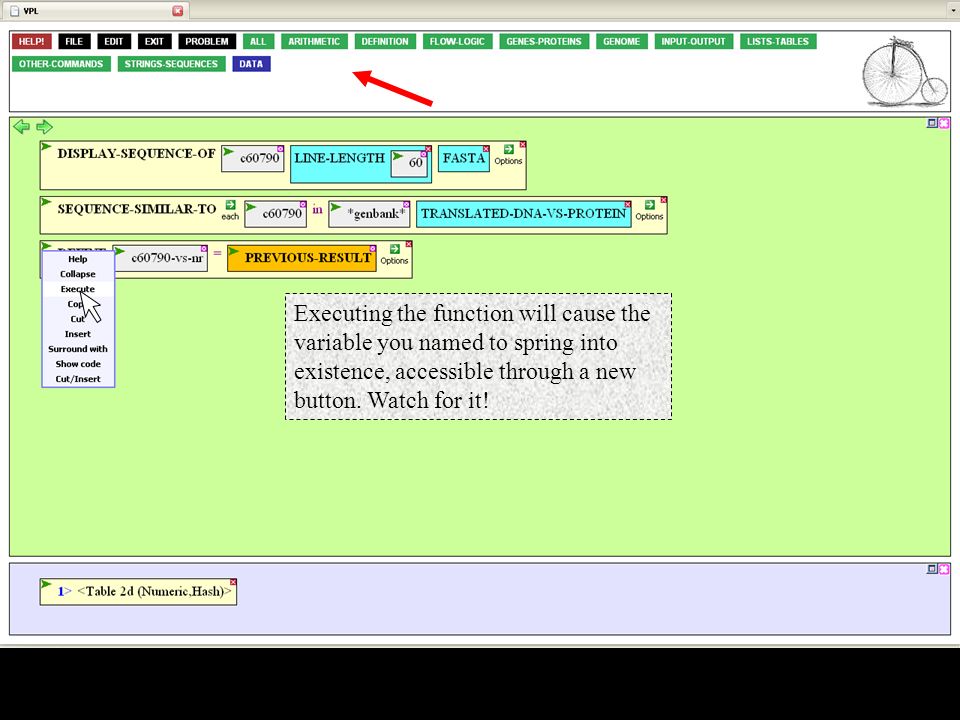Click the purple clear box on c60790-vs-nr
Screen dimensions: 960x720
pyautogui.click(x=204, y=249)
